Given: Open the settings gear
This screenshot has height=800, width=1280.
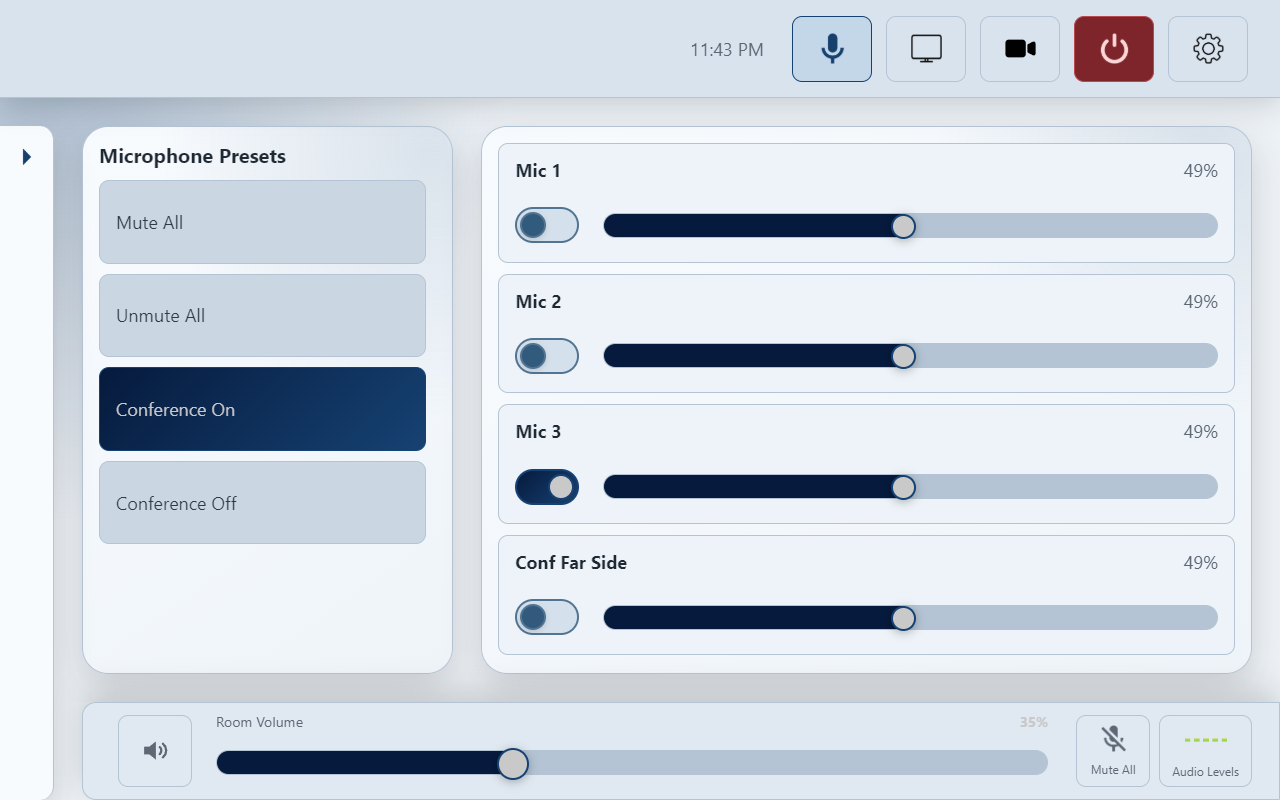Looking at the screenshot, I should [x=1208, y=49].
